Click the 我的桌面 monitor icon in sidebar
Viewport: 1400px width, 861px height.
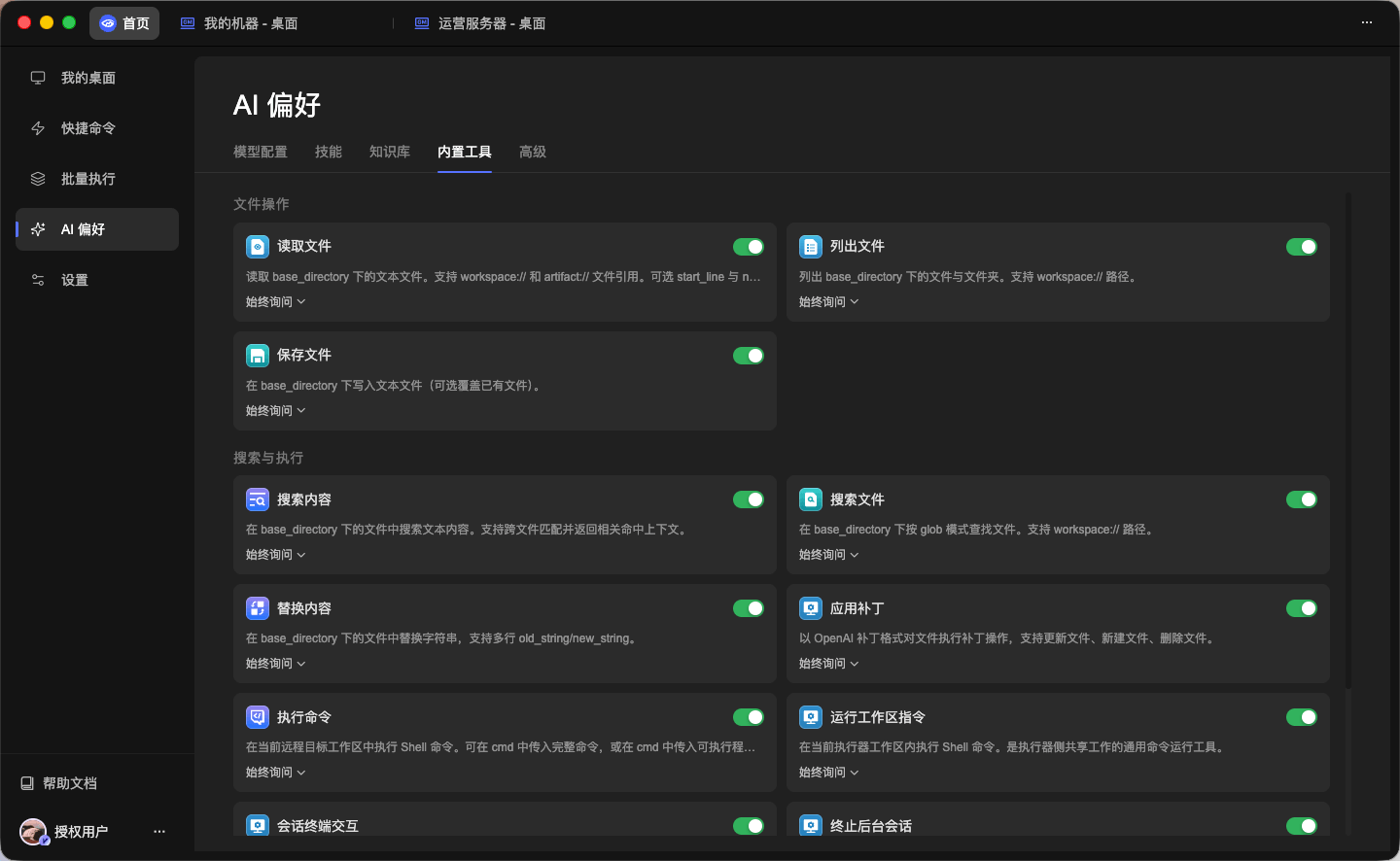click(x=38, y=78)
